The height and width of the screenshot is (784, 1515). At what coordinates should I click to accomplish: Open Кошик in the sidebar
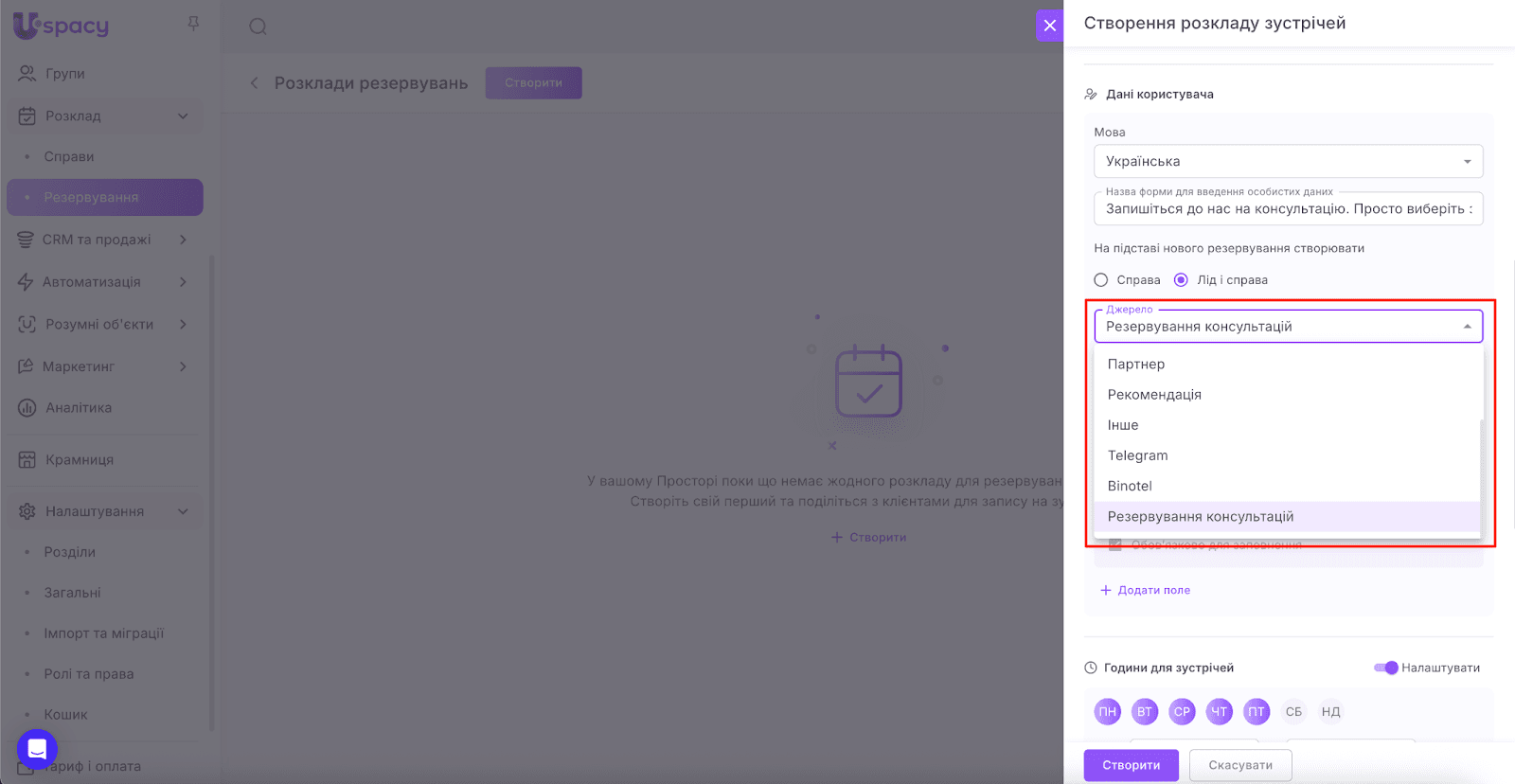point(65,715)
